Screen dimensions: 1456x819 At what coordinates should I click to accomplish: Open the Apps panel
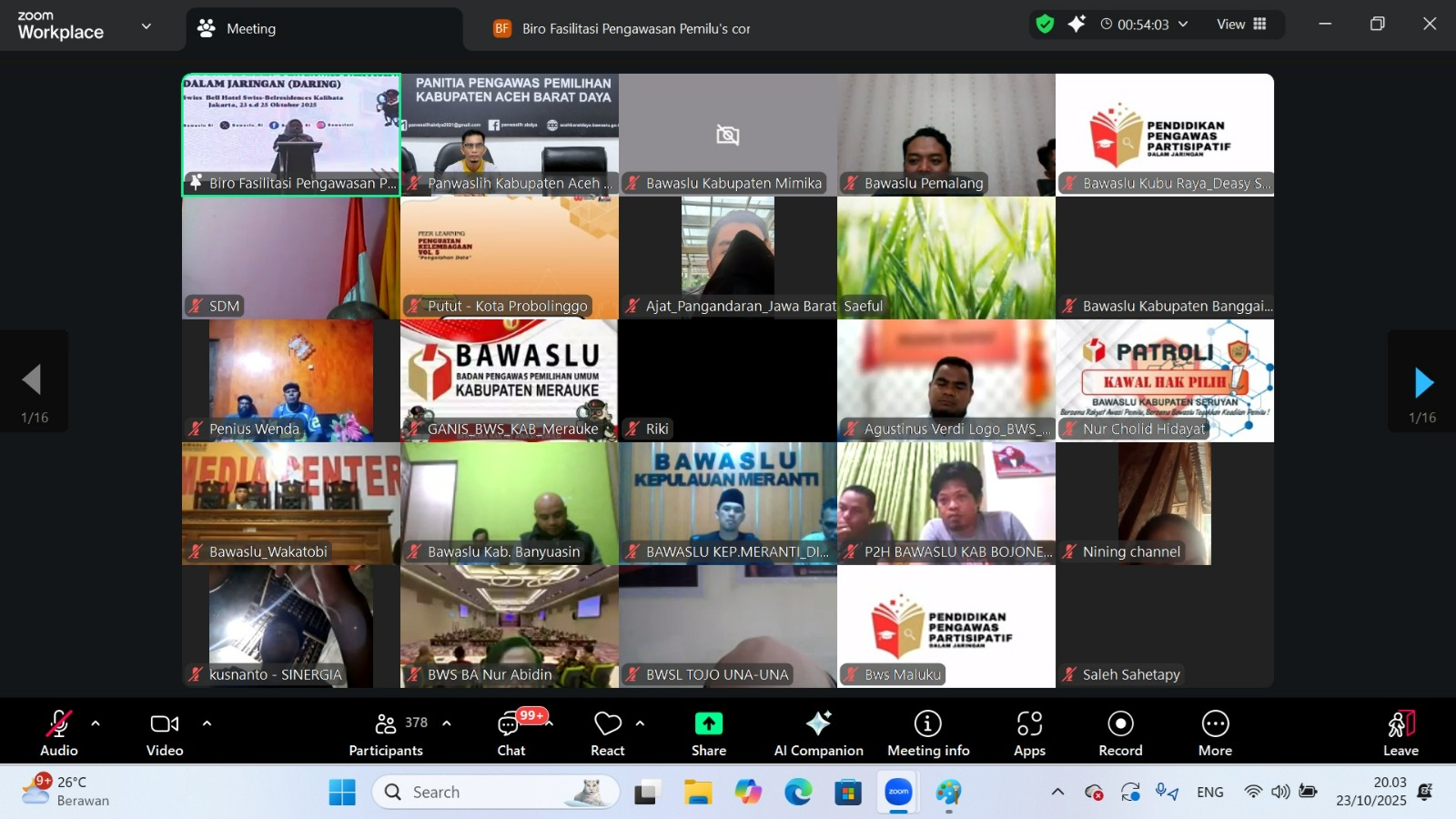pyautogui.click(x=1029, y=732)
